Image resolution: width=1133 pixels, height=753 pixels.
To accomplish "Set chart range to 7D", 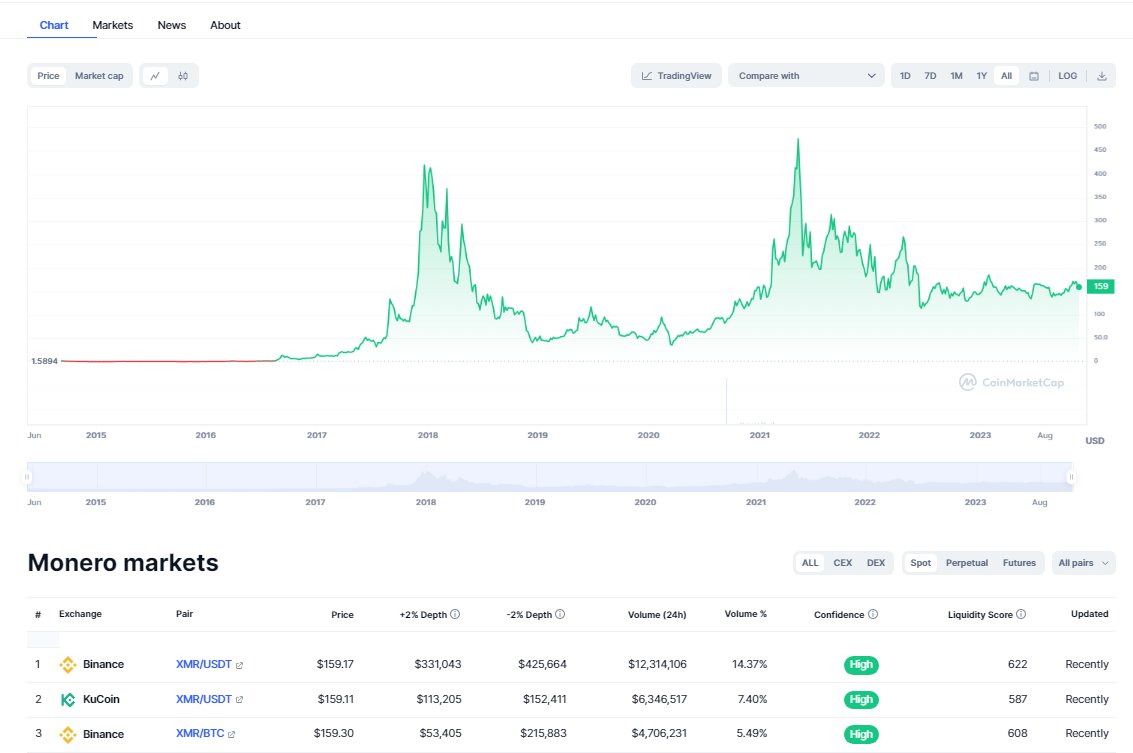I will pyautogui.click(x=930, y=76).
